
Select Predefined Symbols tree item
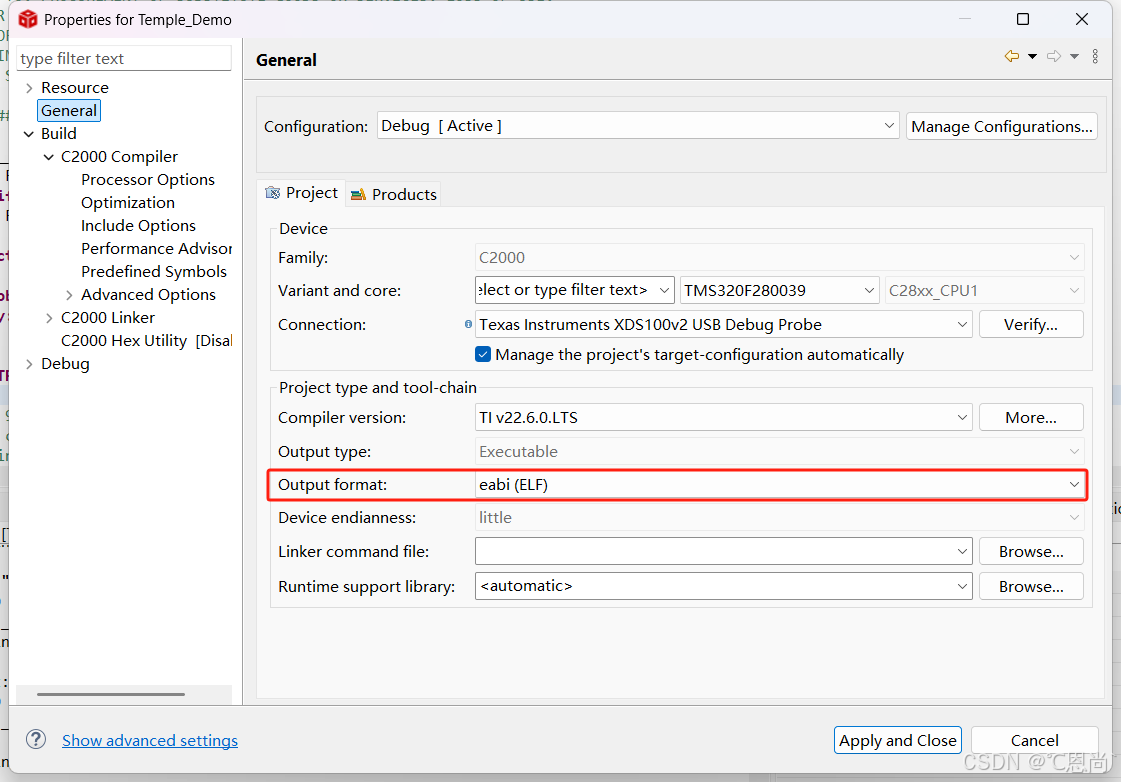[154, 272]
